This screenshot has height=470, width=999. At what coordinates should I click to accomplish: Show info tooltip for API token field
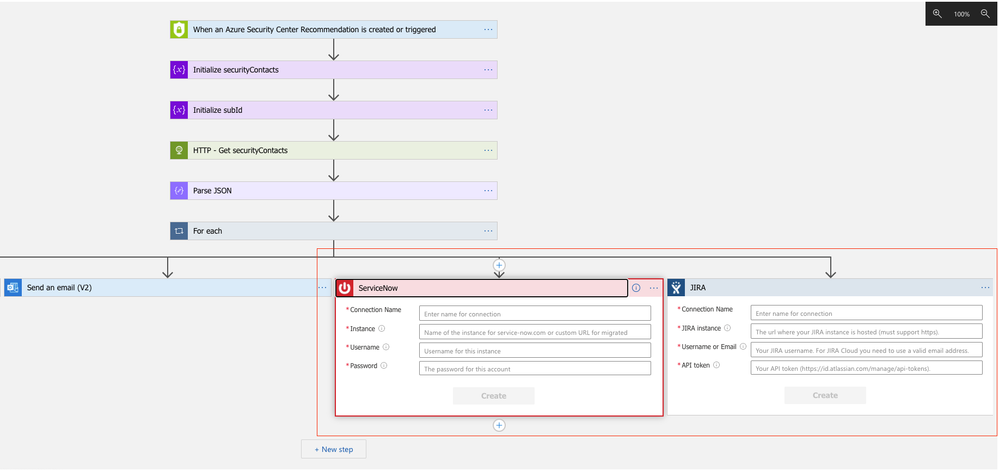(717, 366)
